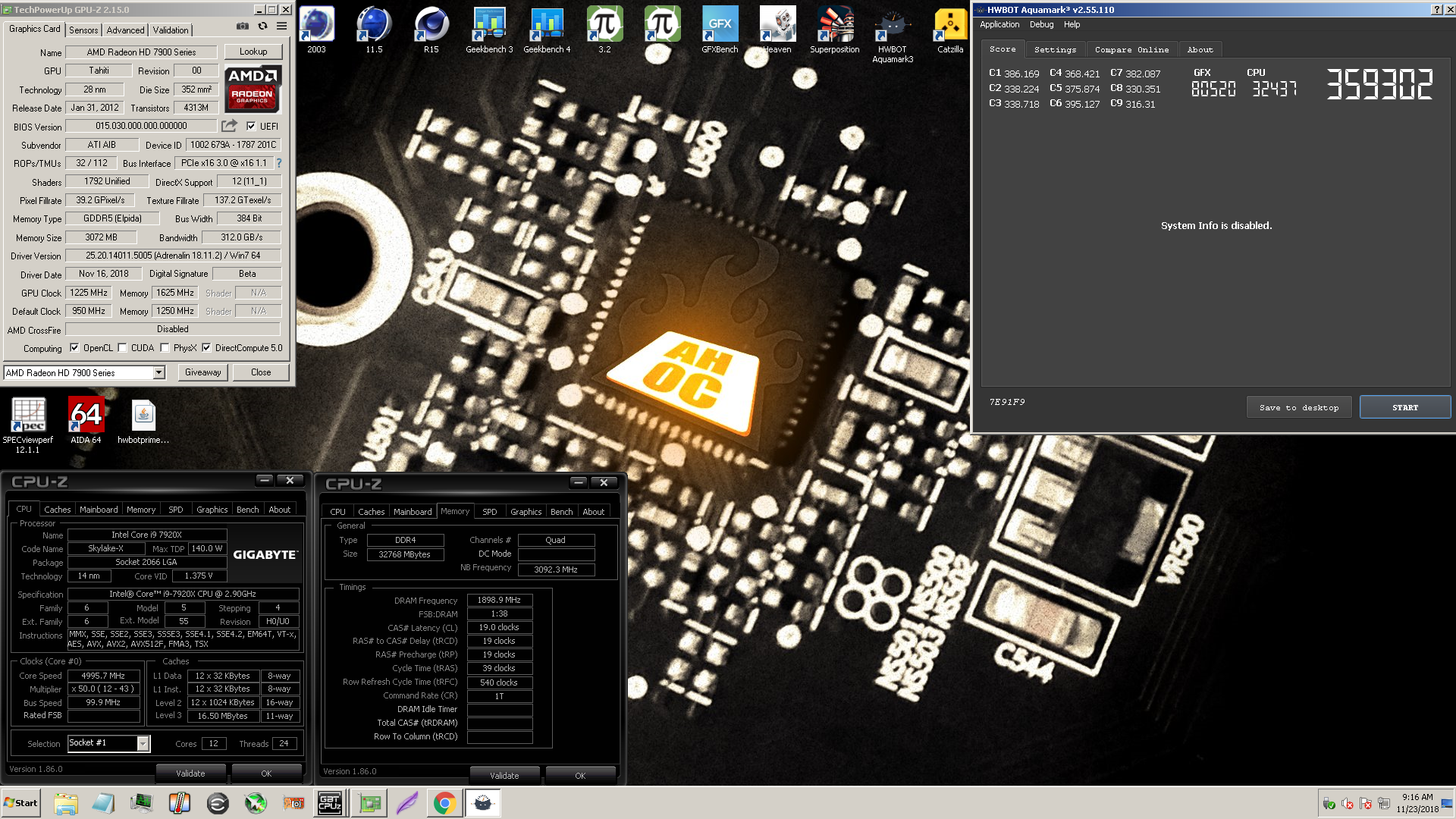This screenshot has width=1456, height=819.
Task: Open the 3DMark 2003 desktop shortcut
Action: [317, 30]
